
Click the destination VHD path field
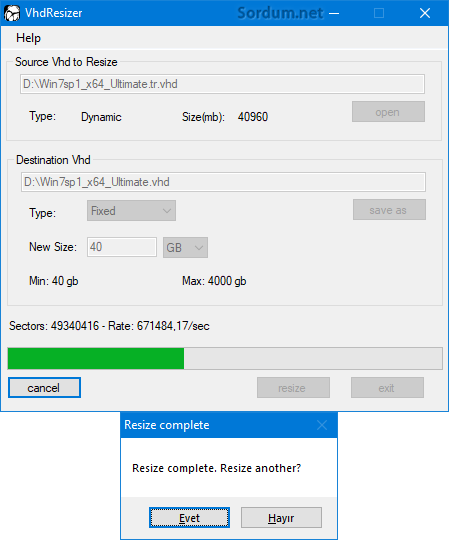pos(223,182)
